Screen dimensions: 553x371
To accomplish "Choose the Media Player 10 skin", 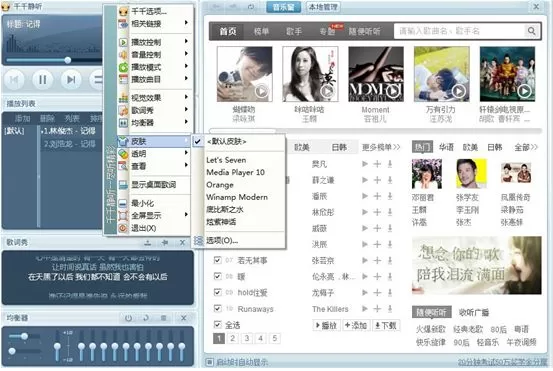I will point(239,172).
